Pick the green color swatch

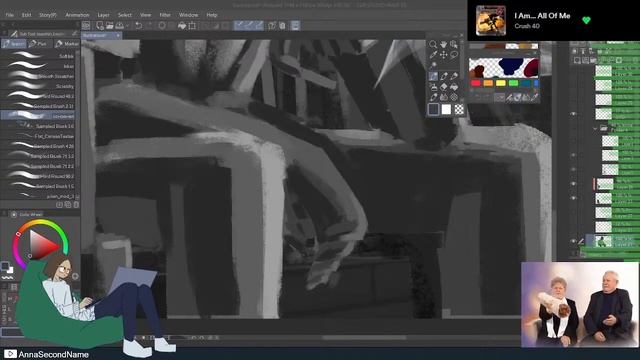point(513,83)
